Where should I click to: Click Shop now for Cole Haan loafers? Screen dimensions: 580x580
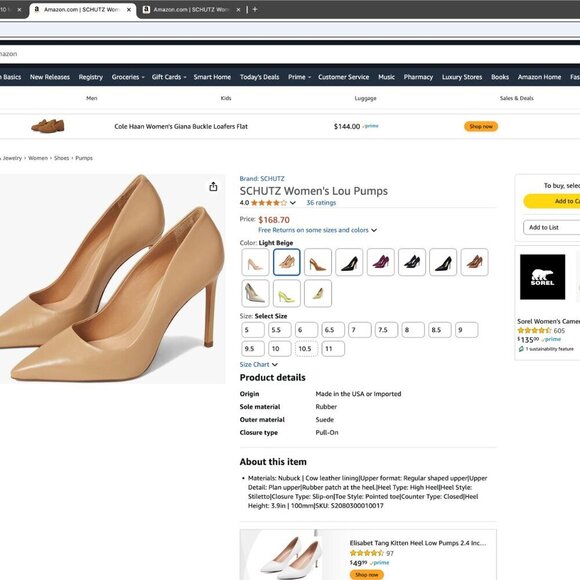click(481, 127)
